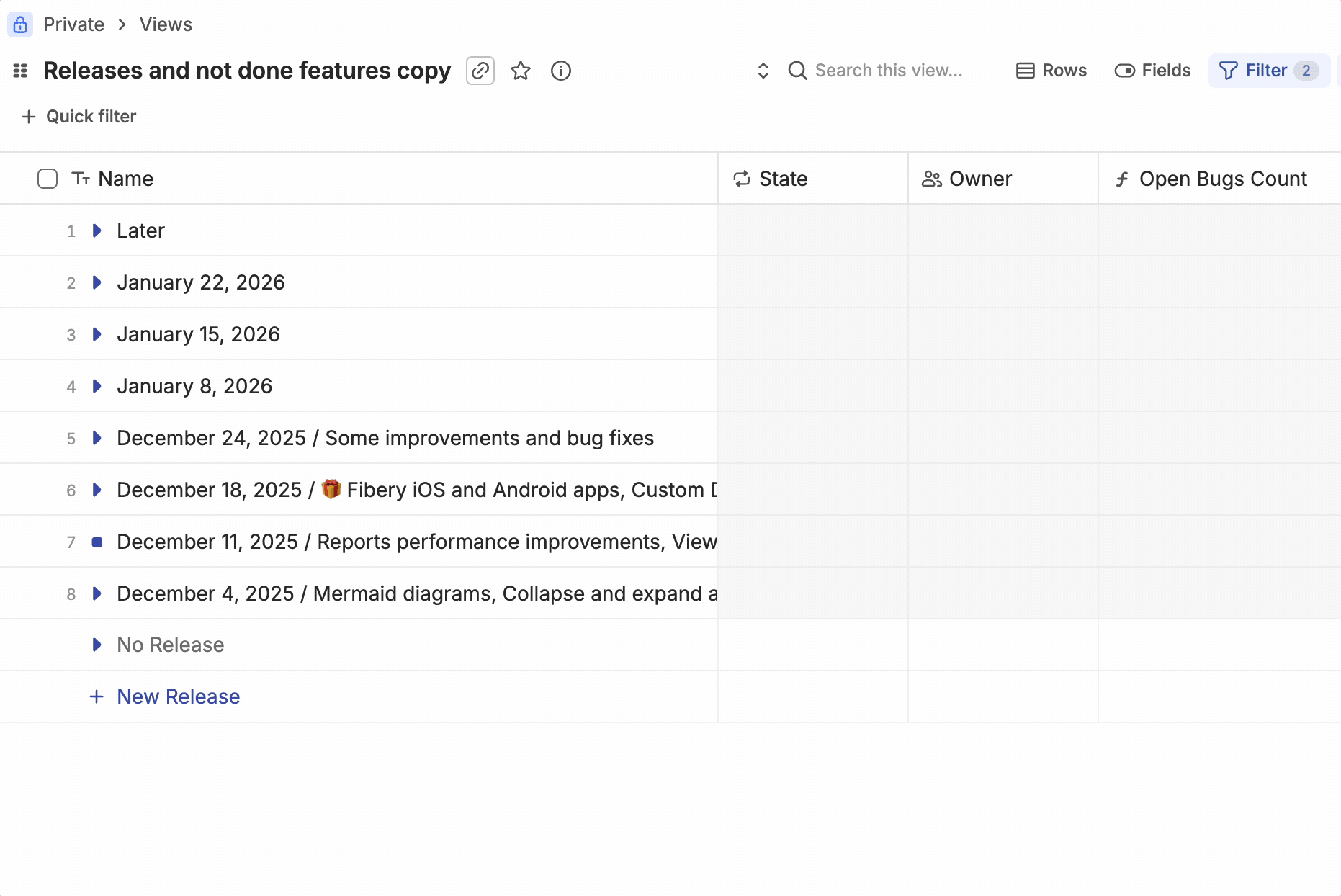The width and height of the screenshot is (1341, 896).
Task: Expand the No Release group
Action: coord(97,645)
